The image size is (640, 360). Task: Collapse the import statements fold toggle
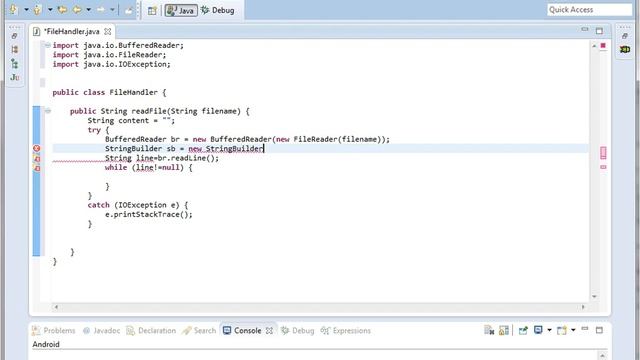pyautogui.click(x=47, y=45)
